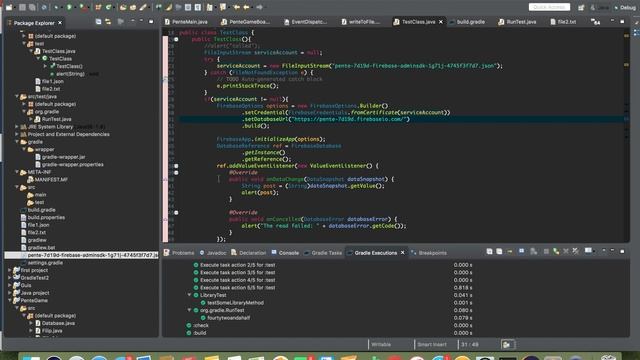Viewport: 640px width, 360px height.
Task: Close the Gradle Executions view tab
Action: [x=402, y=253]
